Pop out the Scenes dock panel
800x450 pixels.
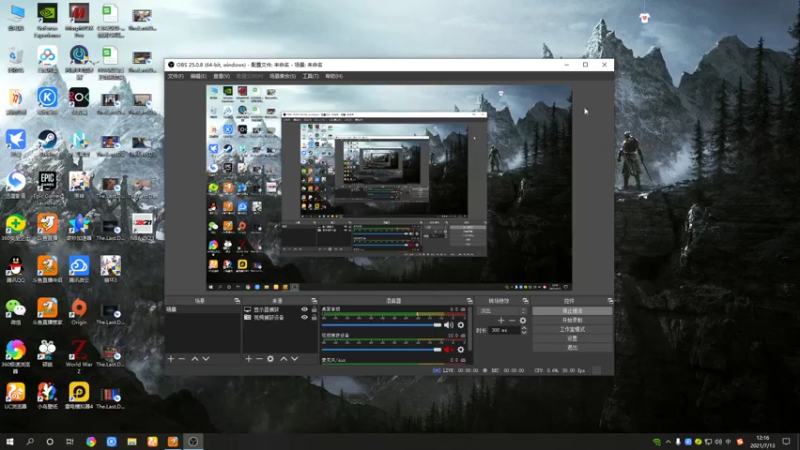click(x=237, y=301)
